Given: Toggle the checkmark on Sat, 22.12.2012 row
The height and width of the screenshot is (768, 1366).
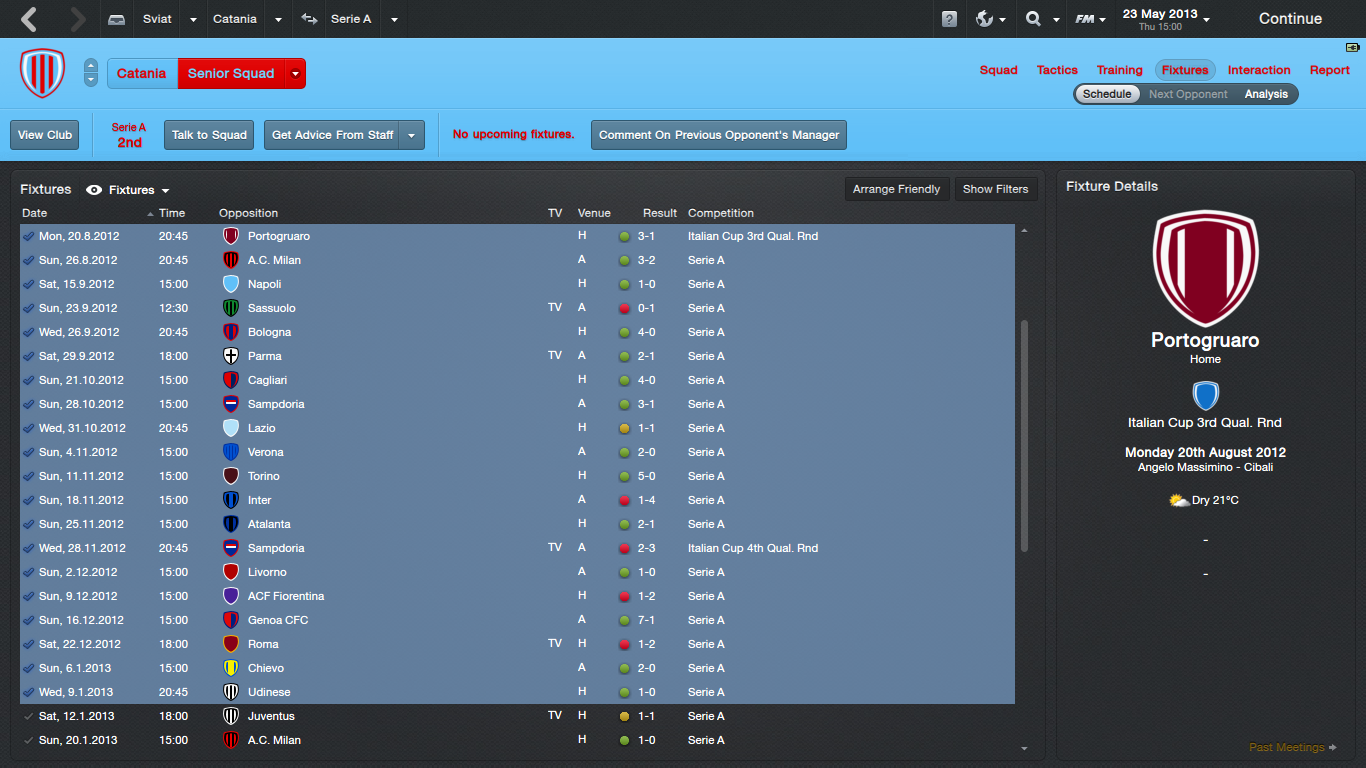Looking at the screenshot, I should [28, 644].
